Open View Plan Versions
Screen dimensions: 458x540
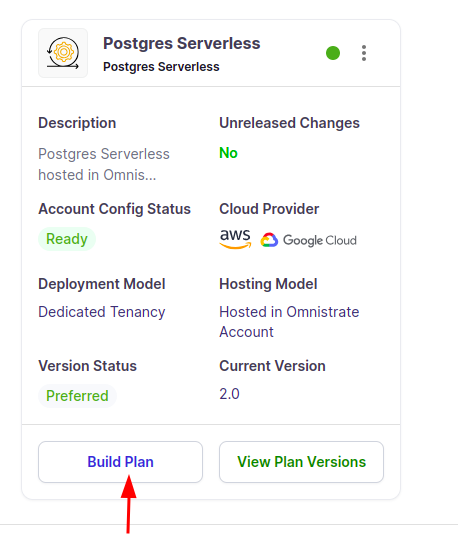click(x=301, y=462)
